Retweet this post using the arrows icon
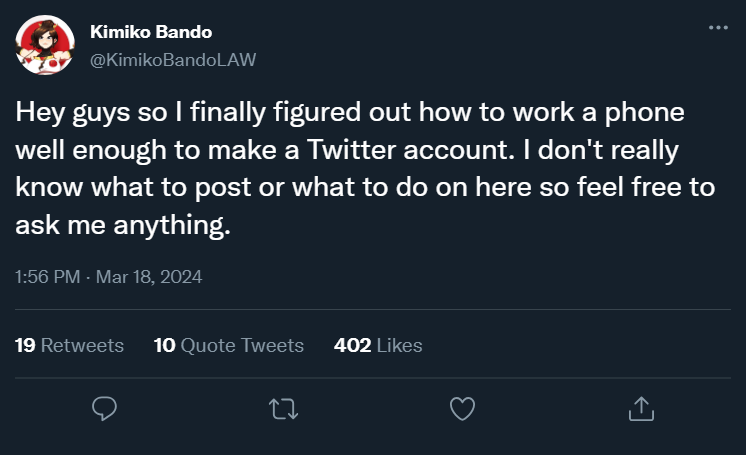Image resolution: width=746 pixels, height=455 pixels. click(283, 407)
